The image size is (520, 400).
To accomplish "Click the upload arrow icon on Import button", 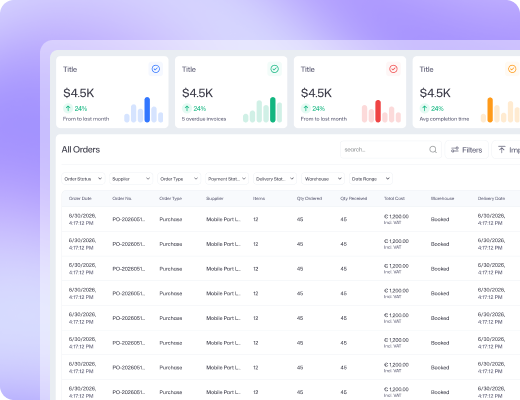I will [x=502, y=150].
